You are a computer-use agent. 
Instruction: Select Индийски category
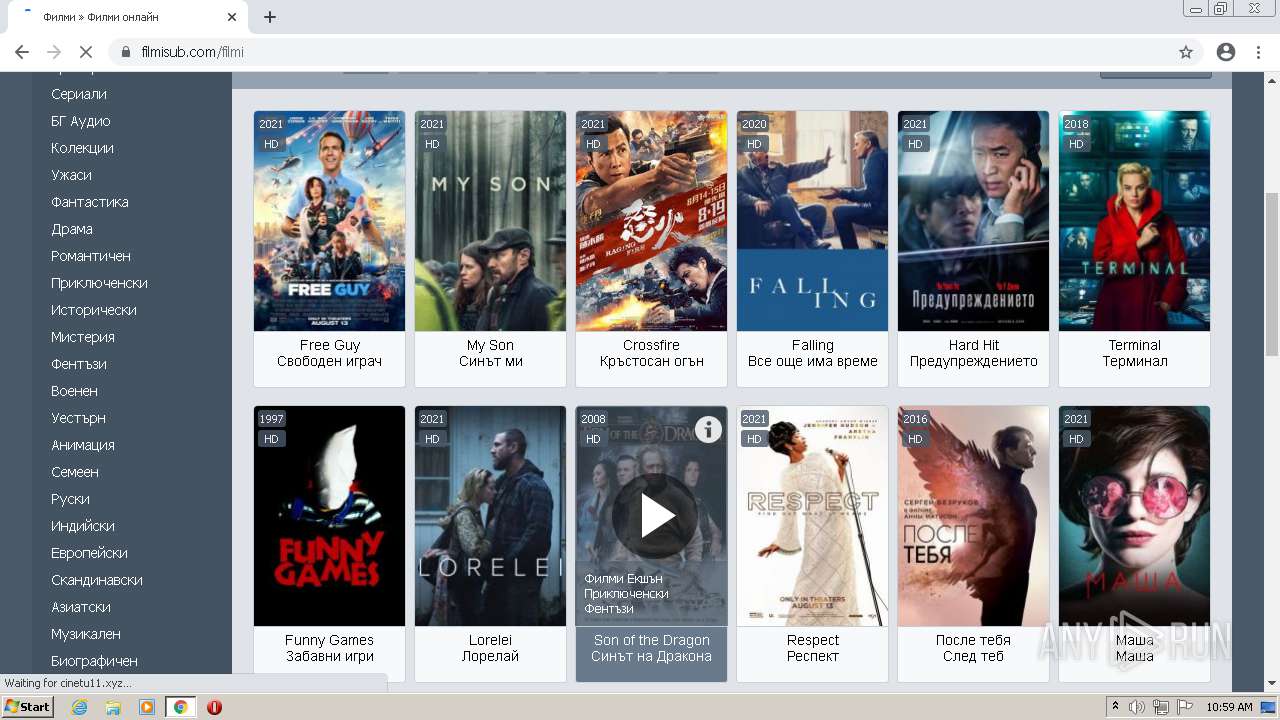(83, 526)
